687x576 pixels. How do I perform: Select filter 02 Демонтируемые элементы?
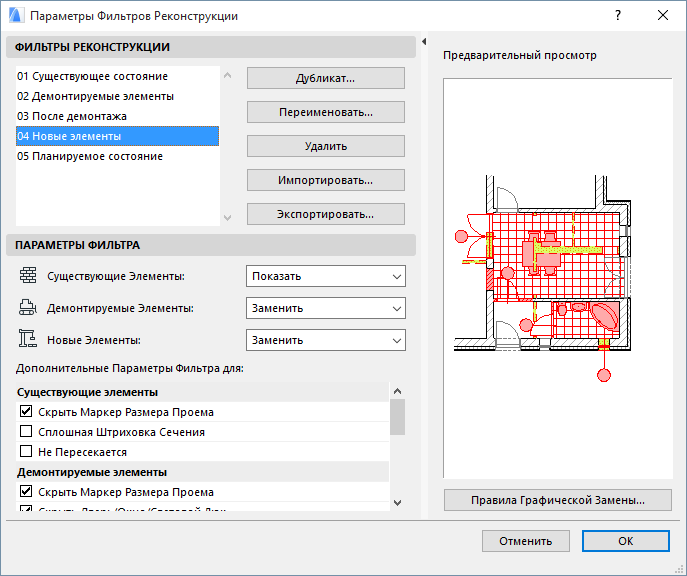click(x=117, y=96)
